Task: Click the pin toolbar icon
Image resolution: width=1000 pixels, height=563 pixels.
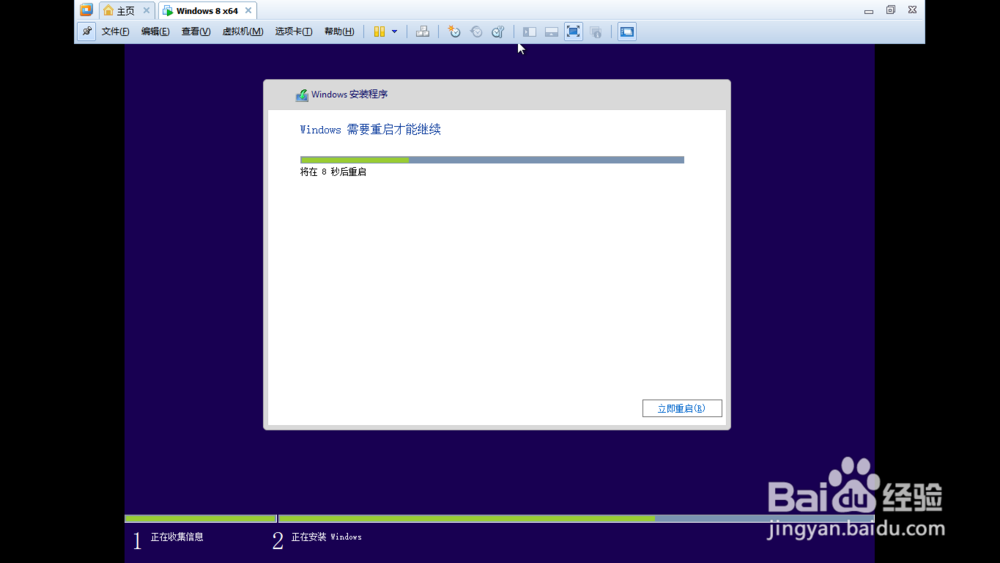Action: pyautogui.click(x=87, y=31)
